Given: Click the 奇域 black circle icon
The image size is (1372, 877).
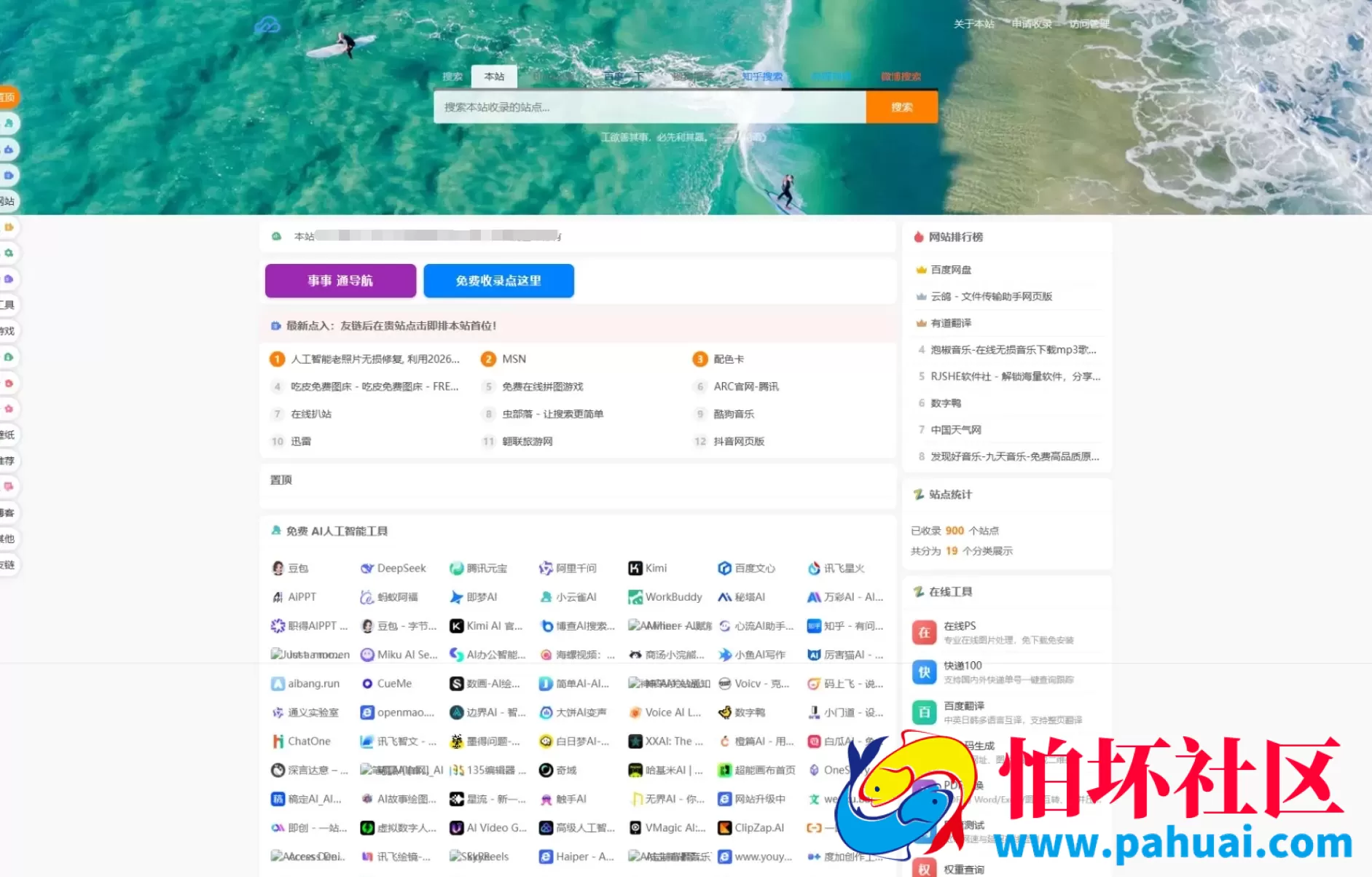Looking at the screenshot, I should pyautogui.click(x=546, y=771).
